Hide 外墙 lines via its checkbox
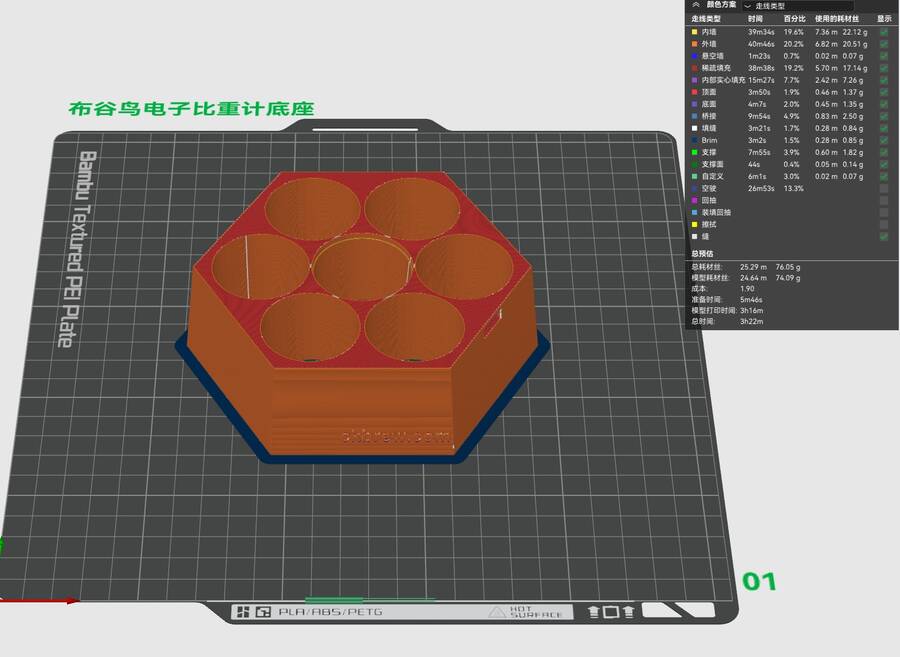Screen dimensions: 900x657 coord(883,44)
